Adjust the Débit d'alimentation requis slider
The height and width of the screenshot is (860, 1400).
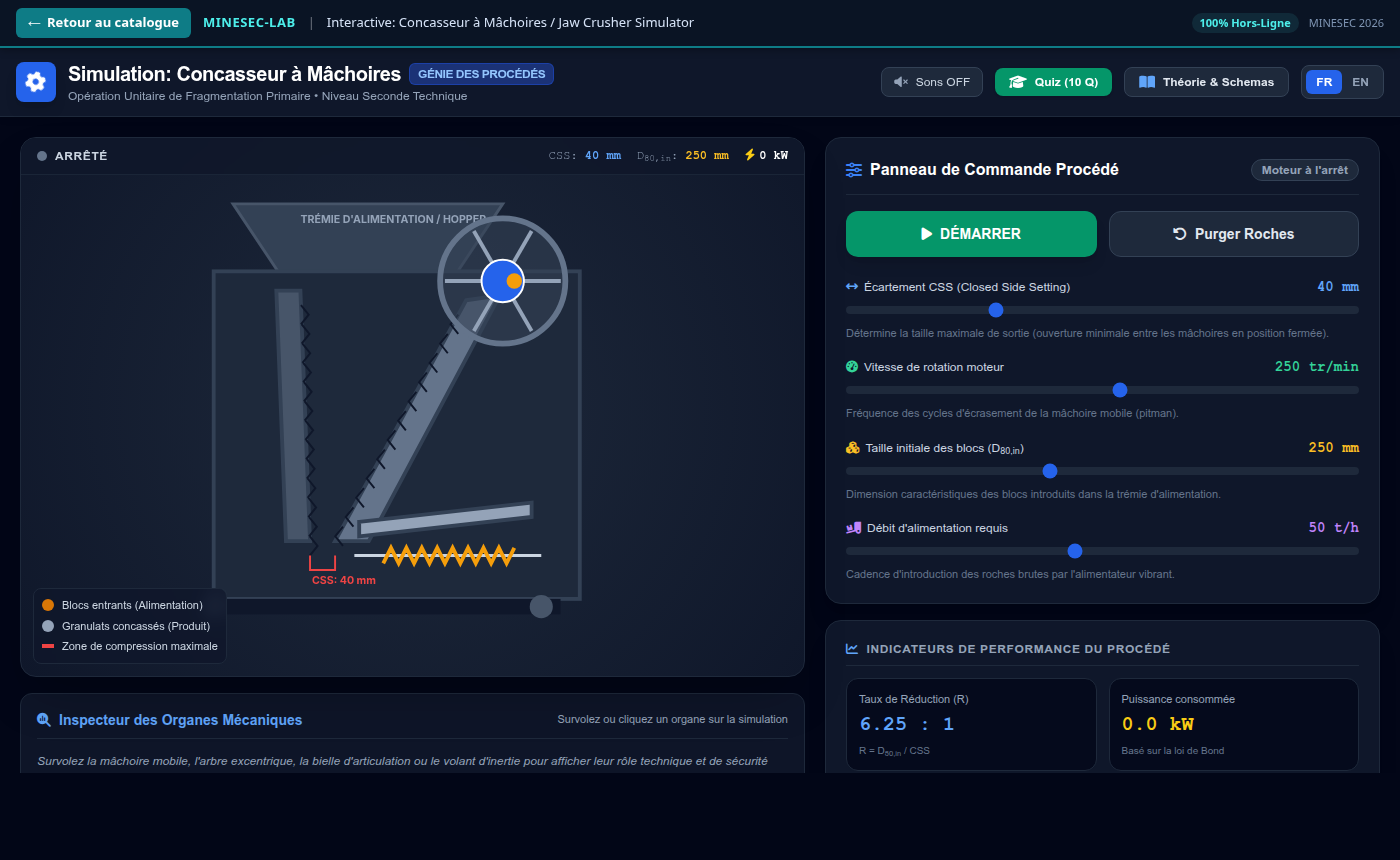tap(1102, 551)
